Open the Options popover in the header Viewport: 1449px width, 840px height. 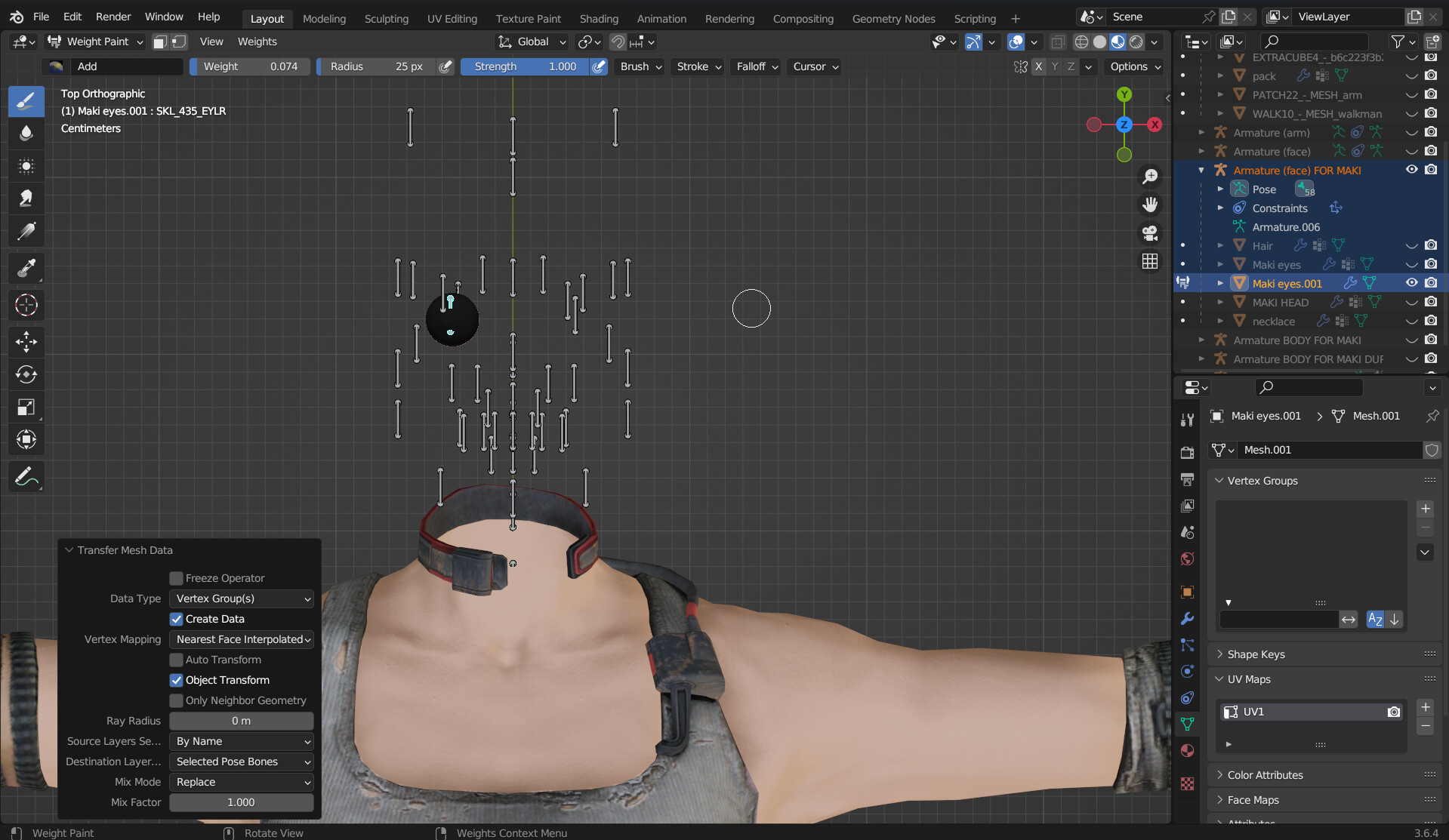point(1133,66)
